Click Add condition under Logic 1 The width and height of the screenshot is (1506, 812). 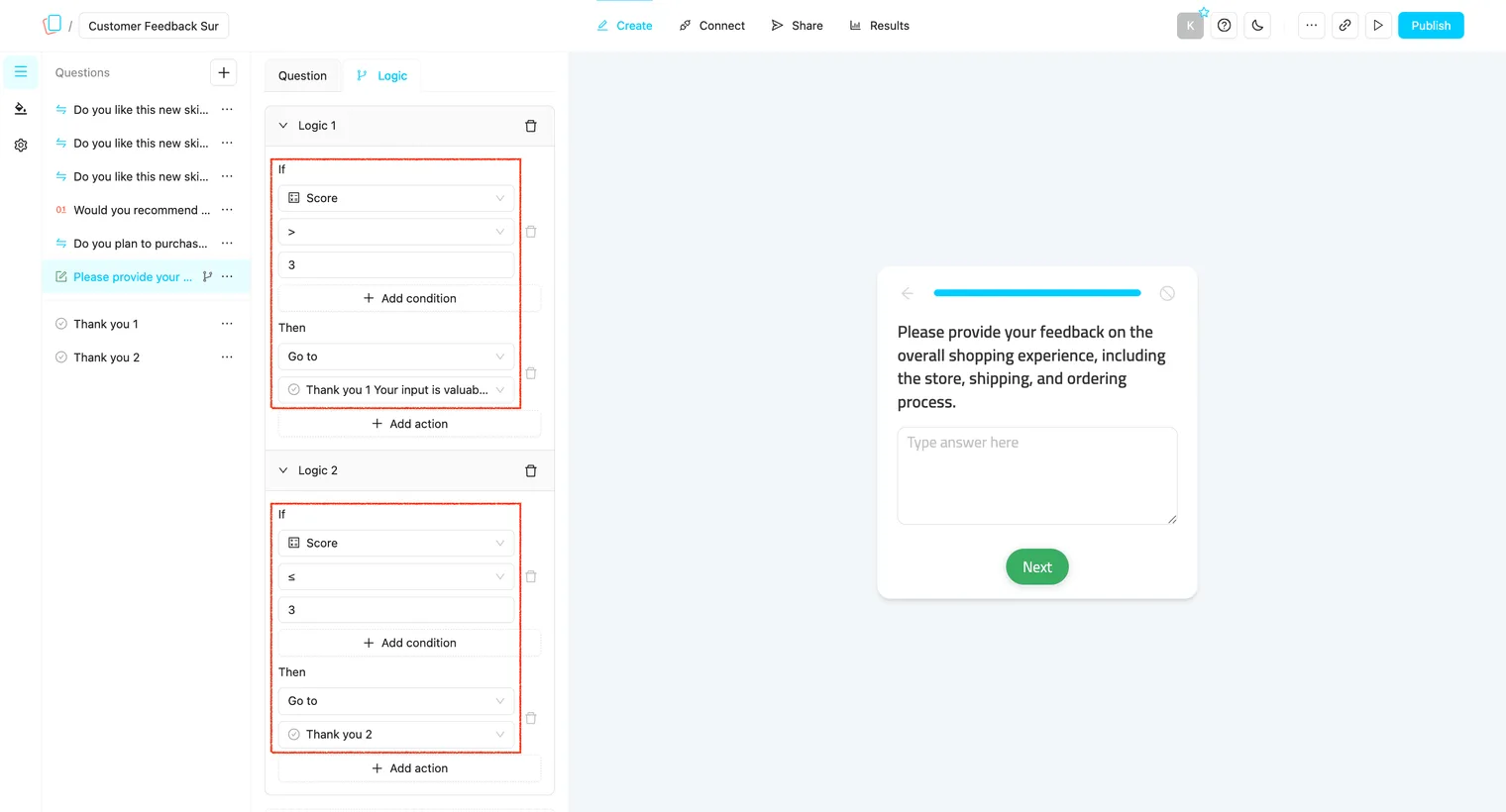click(410, 298)
